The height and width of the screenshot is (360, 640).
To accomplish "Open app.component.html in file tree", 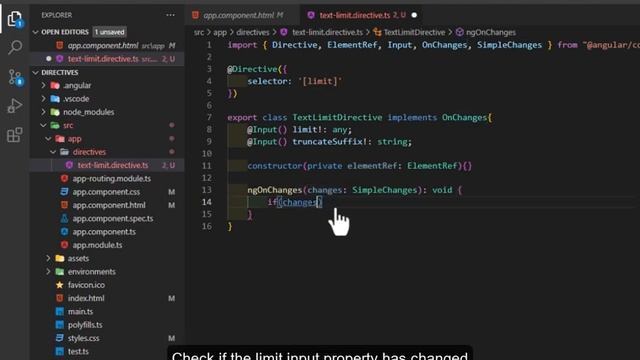I will tap(108, 205).
